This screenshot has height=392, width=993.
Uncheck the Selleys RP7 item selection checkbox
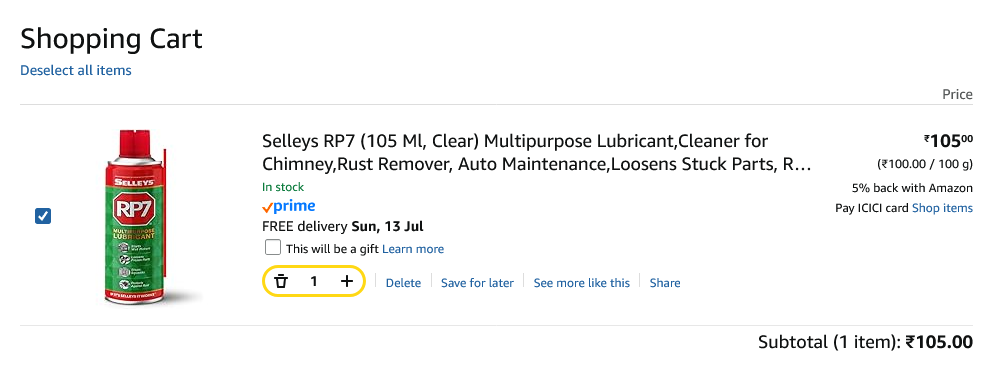tap(42, 217)
